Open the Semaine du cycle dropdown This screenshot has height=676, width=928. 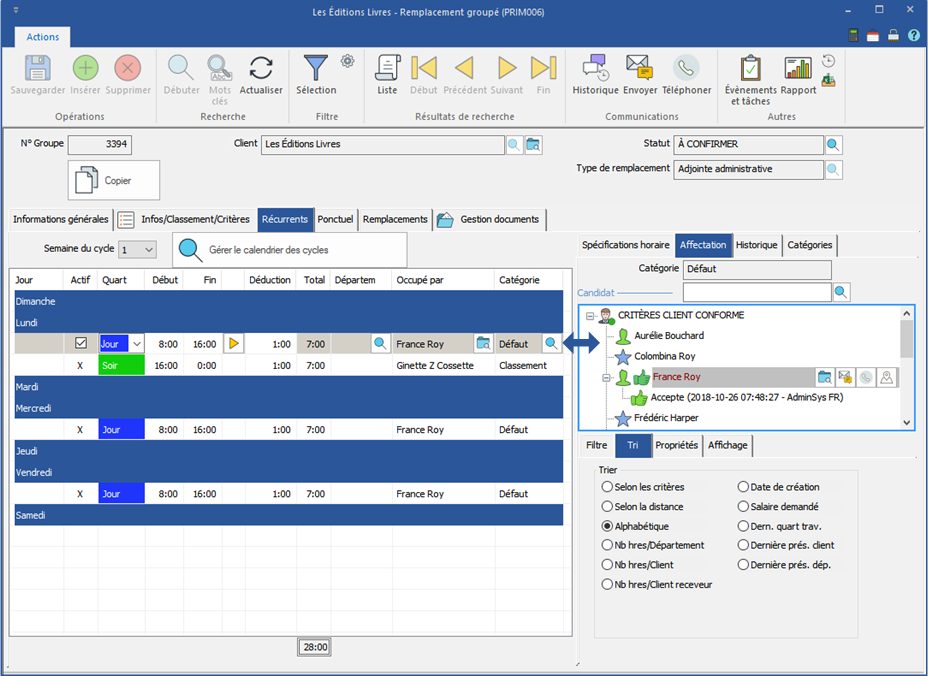(149, 250)
